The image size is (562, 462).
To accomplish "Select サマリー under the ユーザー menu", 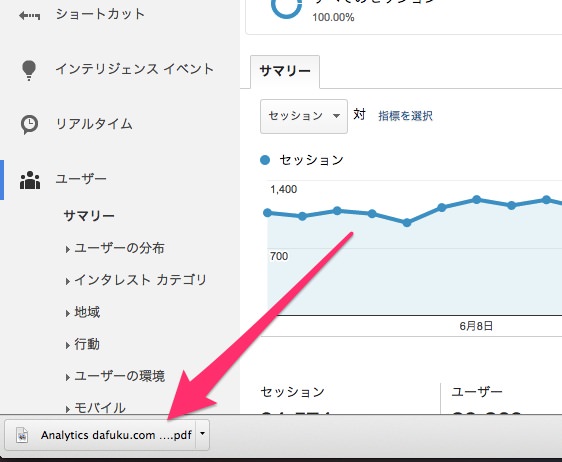I will [89, 216].
